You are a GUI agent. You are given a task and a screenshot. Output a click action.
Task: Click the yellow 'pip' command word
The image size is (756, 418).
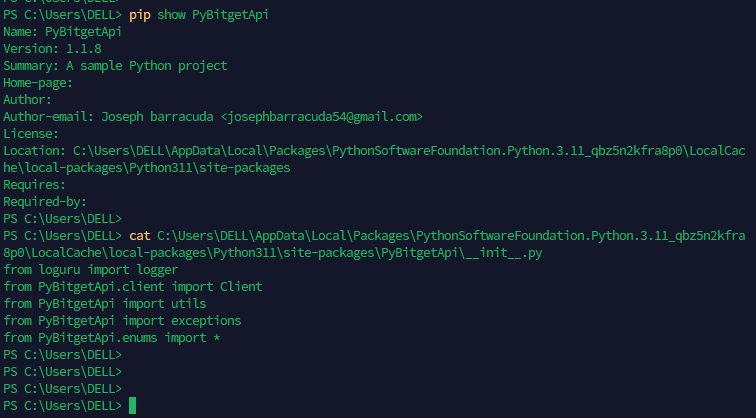click(140, 15)
